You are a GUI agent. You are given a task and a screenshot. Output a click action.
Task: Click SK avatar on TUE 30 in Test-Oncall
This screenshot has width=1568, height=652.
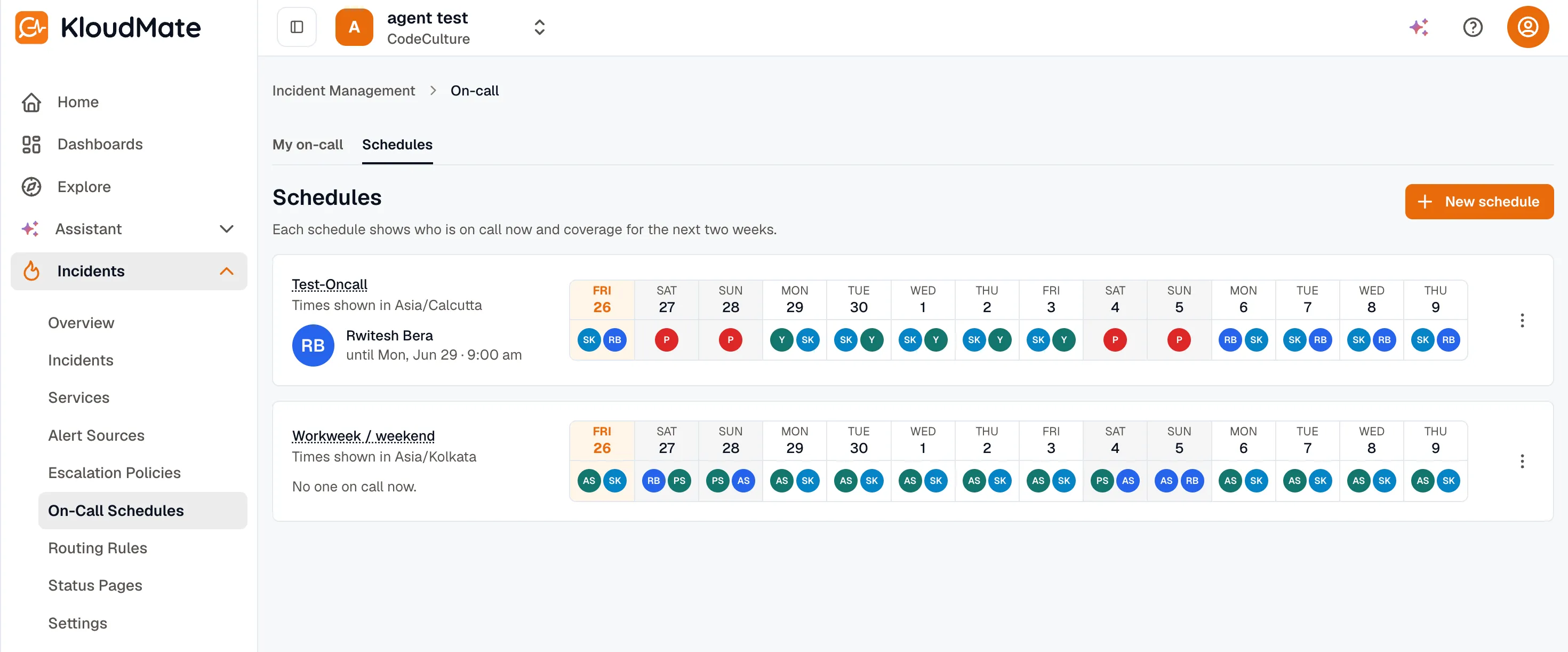(x=846, y=340)
